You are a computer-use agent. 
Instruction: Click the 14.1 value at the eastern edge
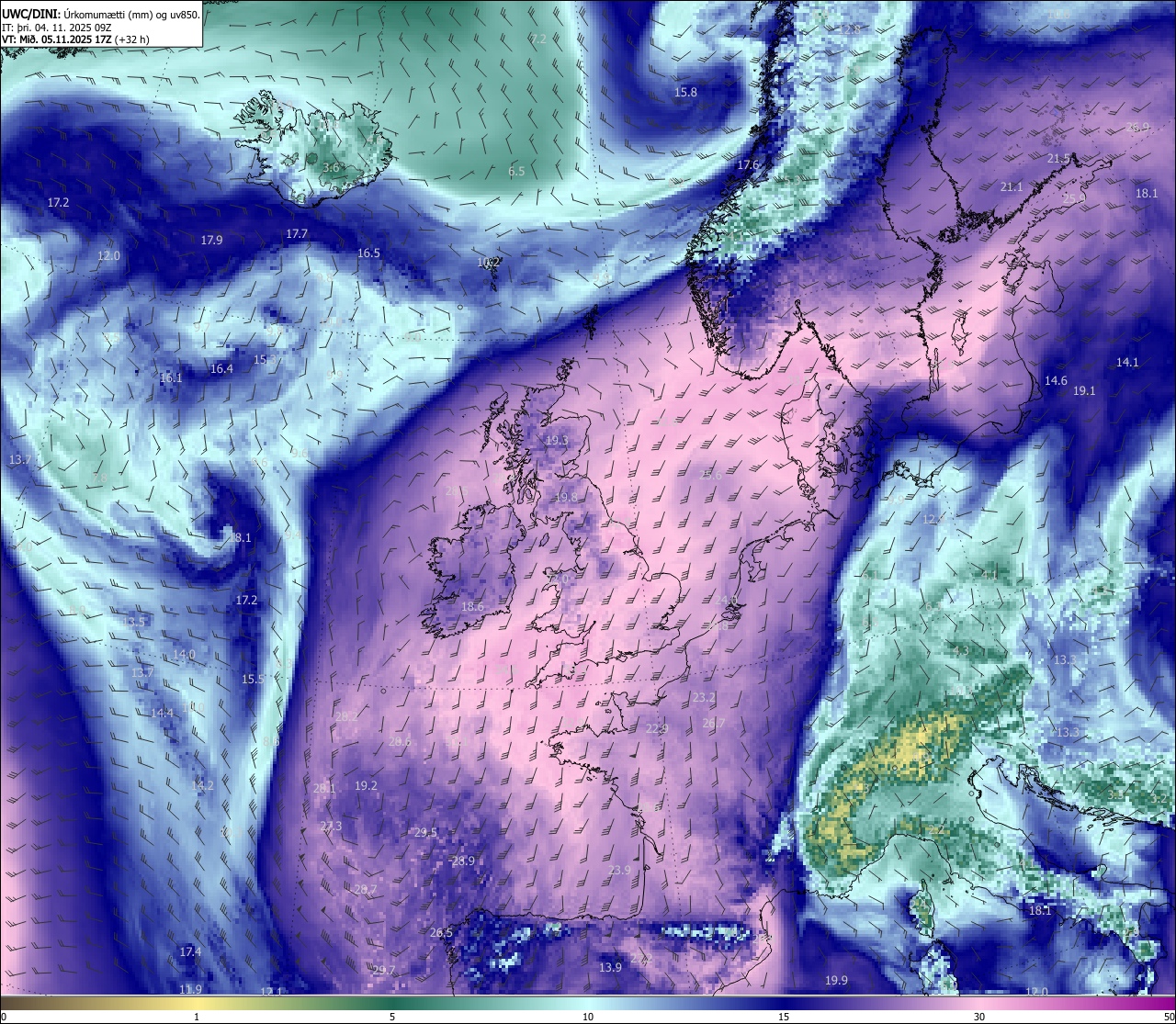pyautogui.click(x=1127, y=362)
